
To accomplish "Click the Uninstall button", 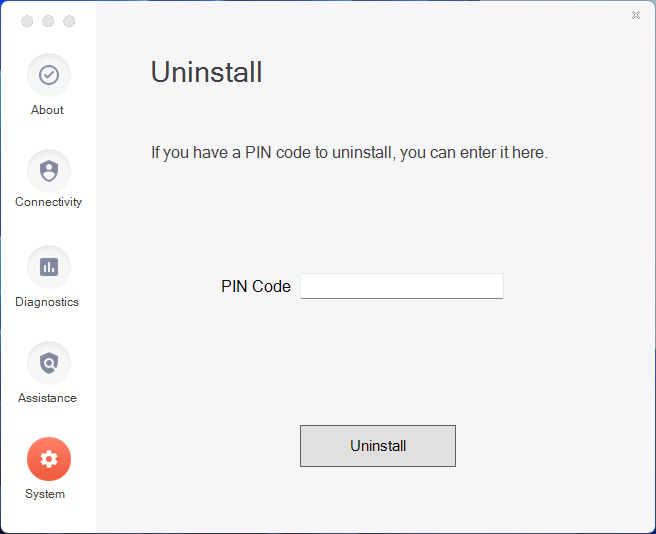I will (378, 446).
